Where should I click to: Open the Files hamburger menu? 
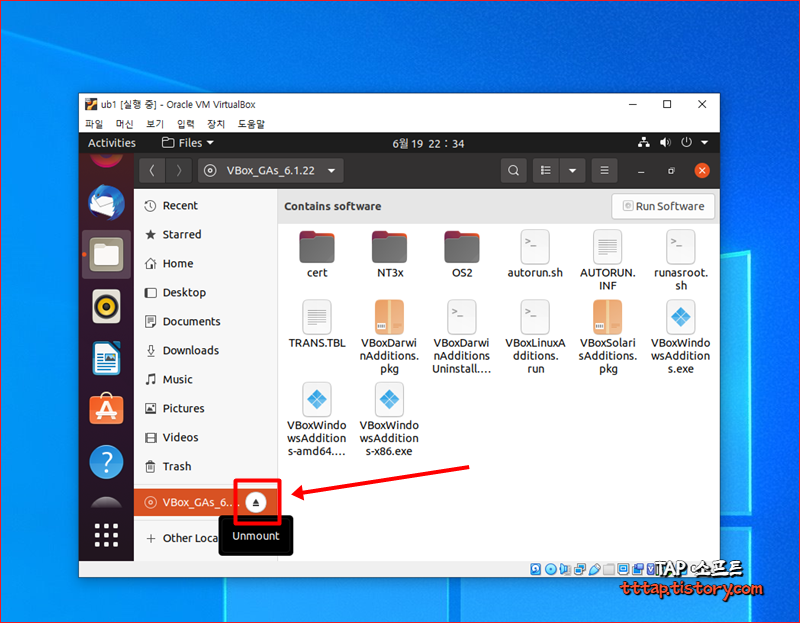pyautogui.click(x=604, y=170)
